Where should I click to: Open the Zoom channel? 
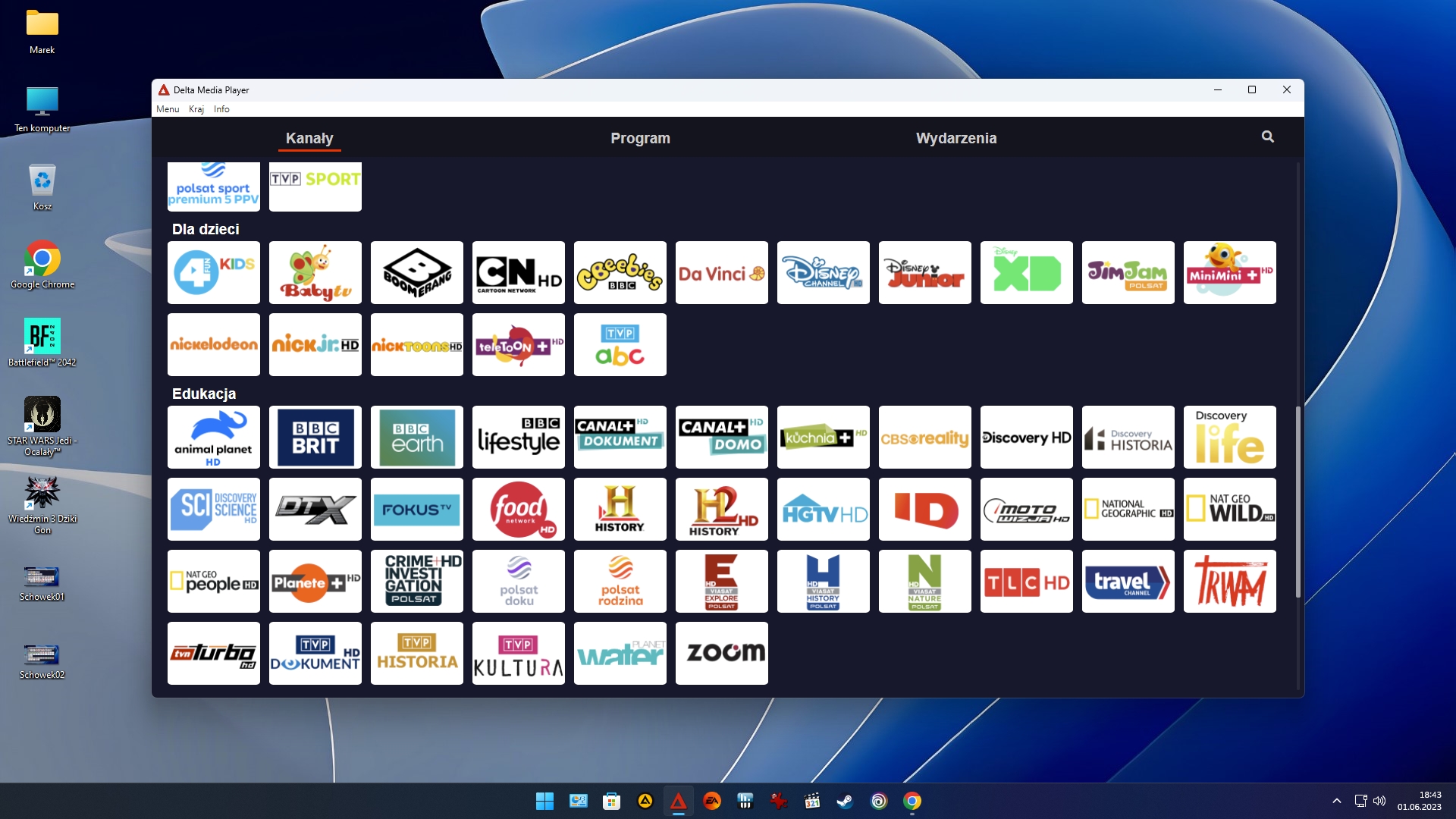coord(722,654)
